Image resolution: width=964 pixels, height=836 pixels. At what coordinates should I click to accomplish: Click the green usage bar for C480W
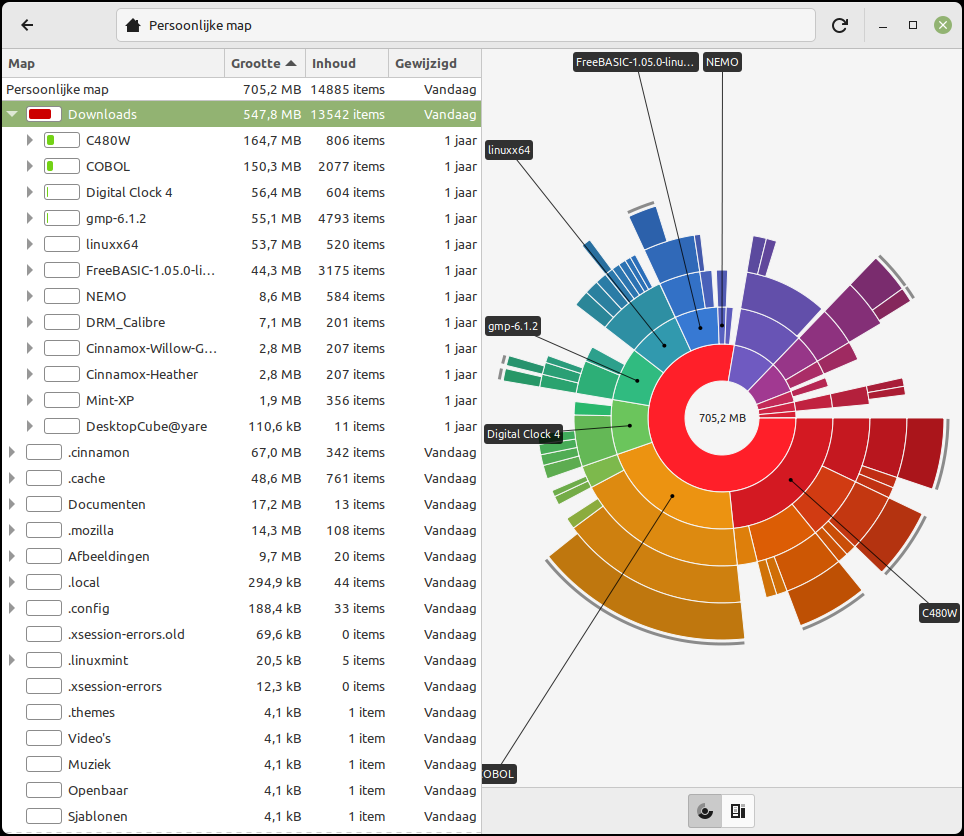(61, 140)
